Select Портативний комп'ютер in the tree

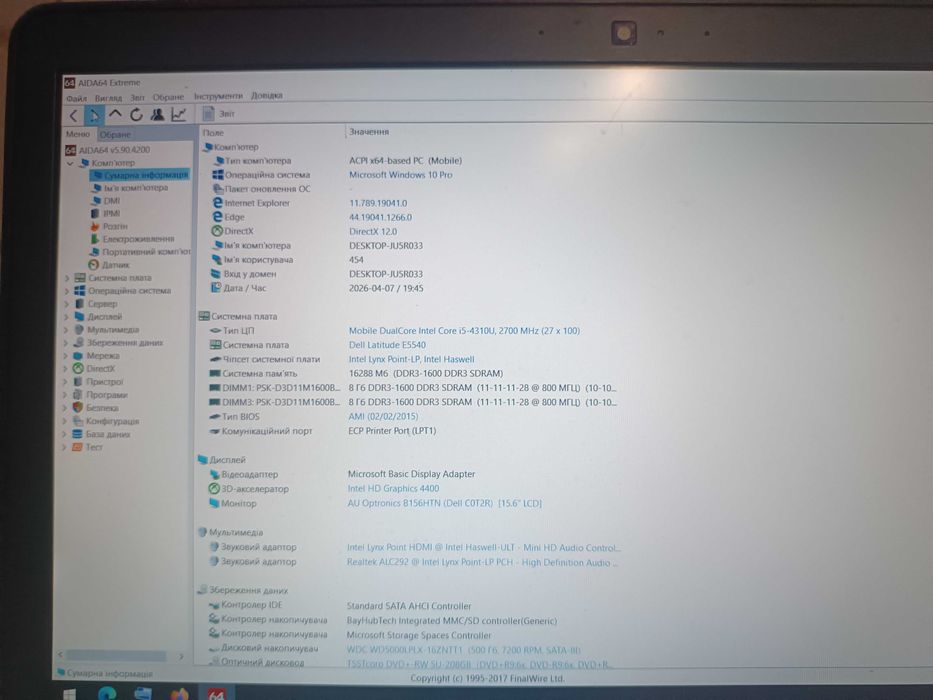point(140,252)
